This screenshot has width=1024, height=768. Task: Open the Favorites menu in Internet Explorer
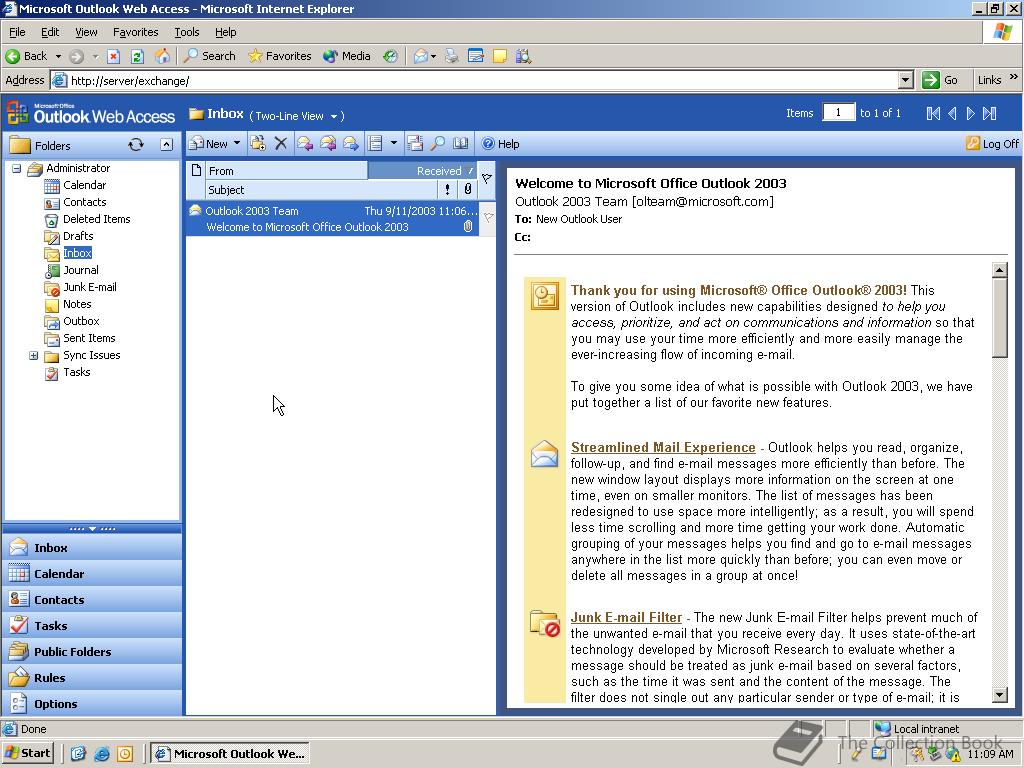(x=135, y=32)
